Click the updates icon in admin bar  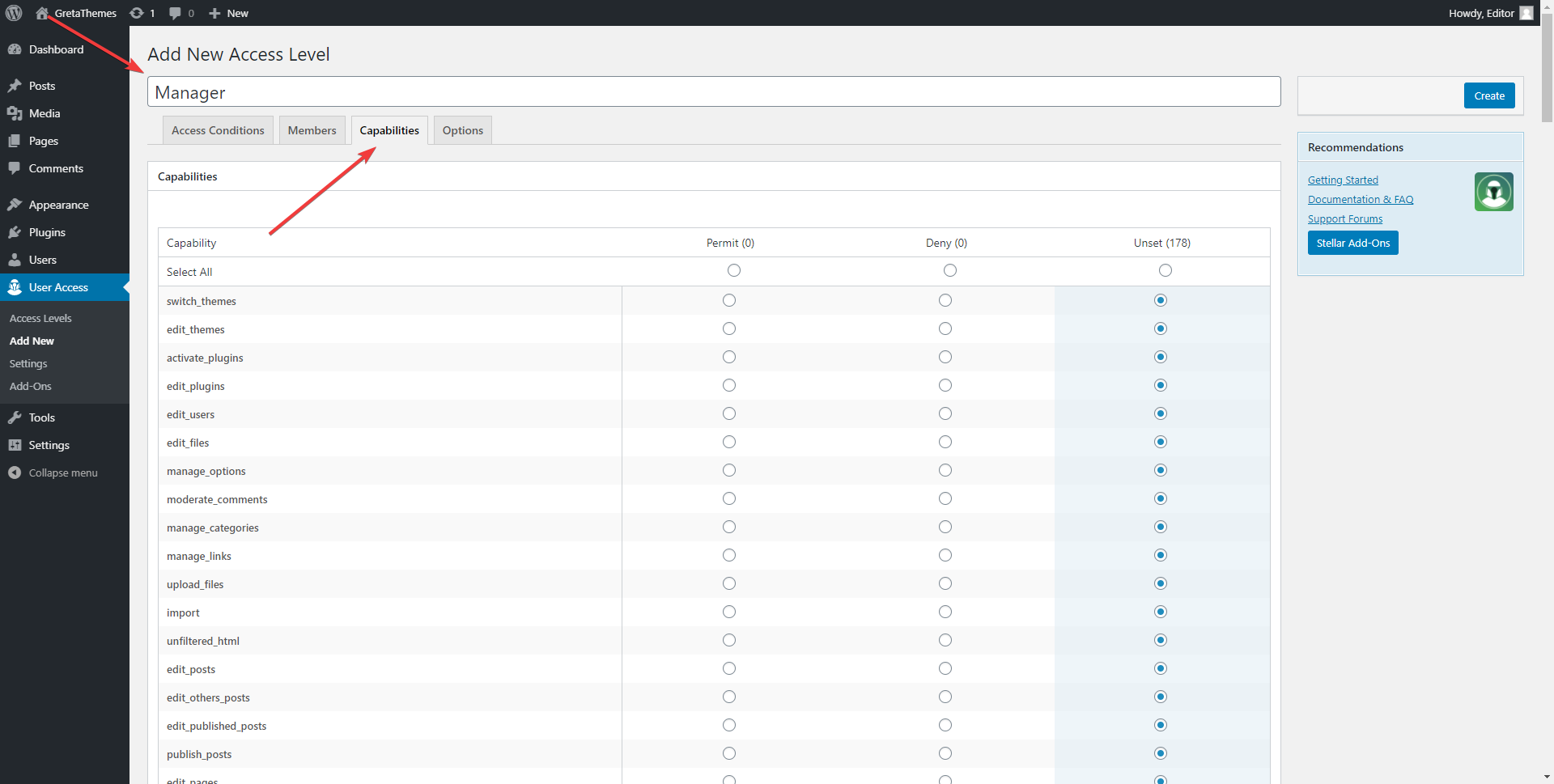(137, 13)
